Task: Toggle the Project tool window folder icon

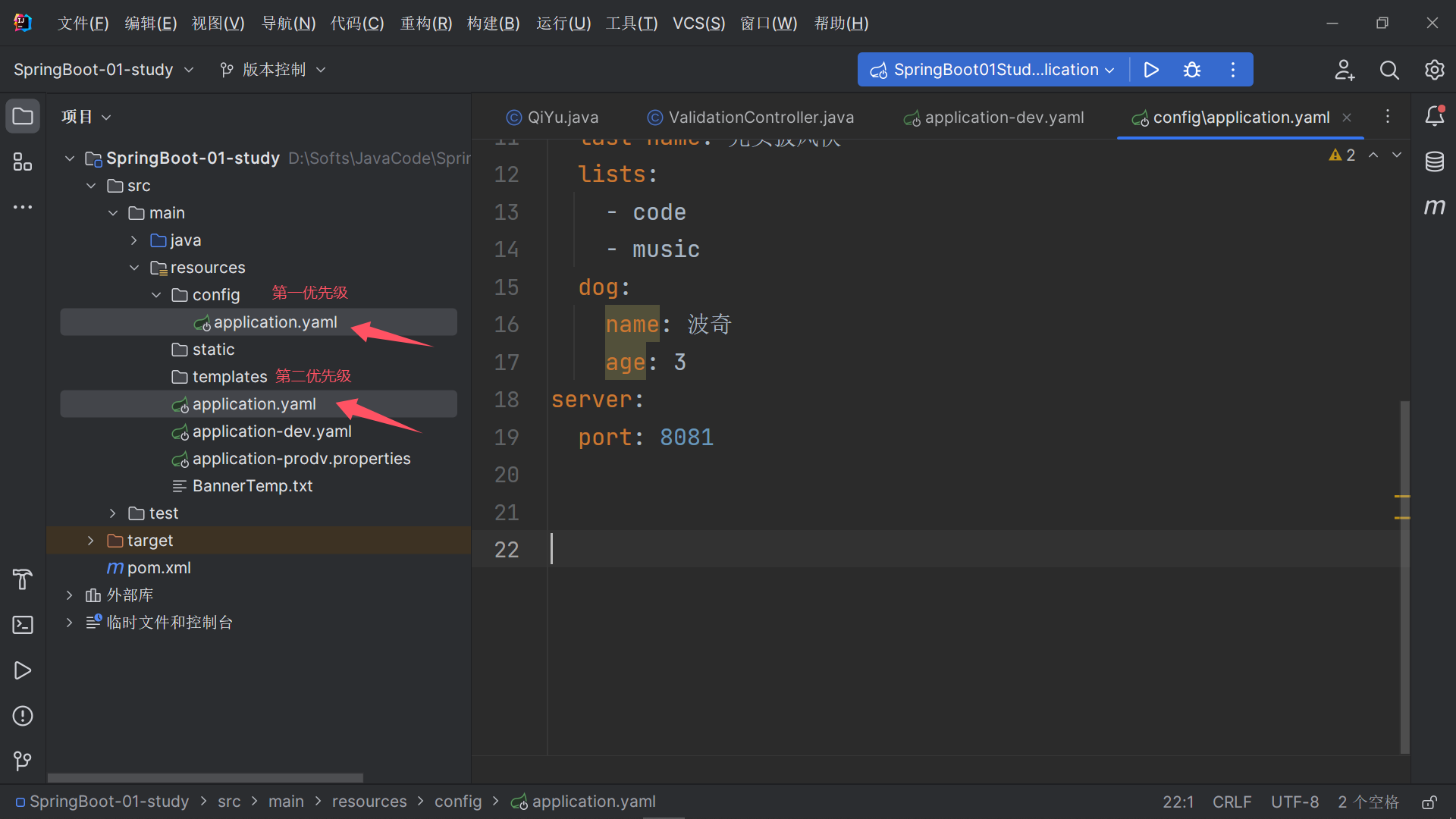Action: (23, 116)
